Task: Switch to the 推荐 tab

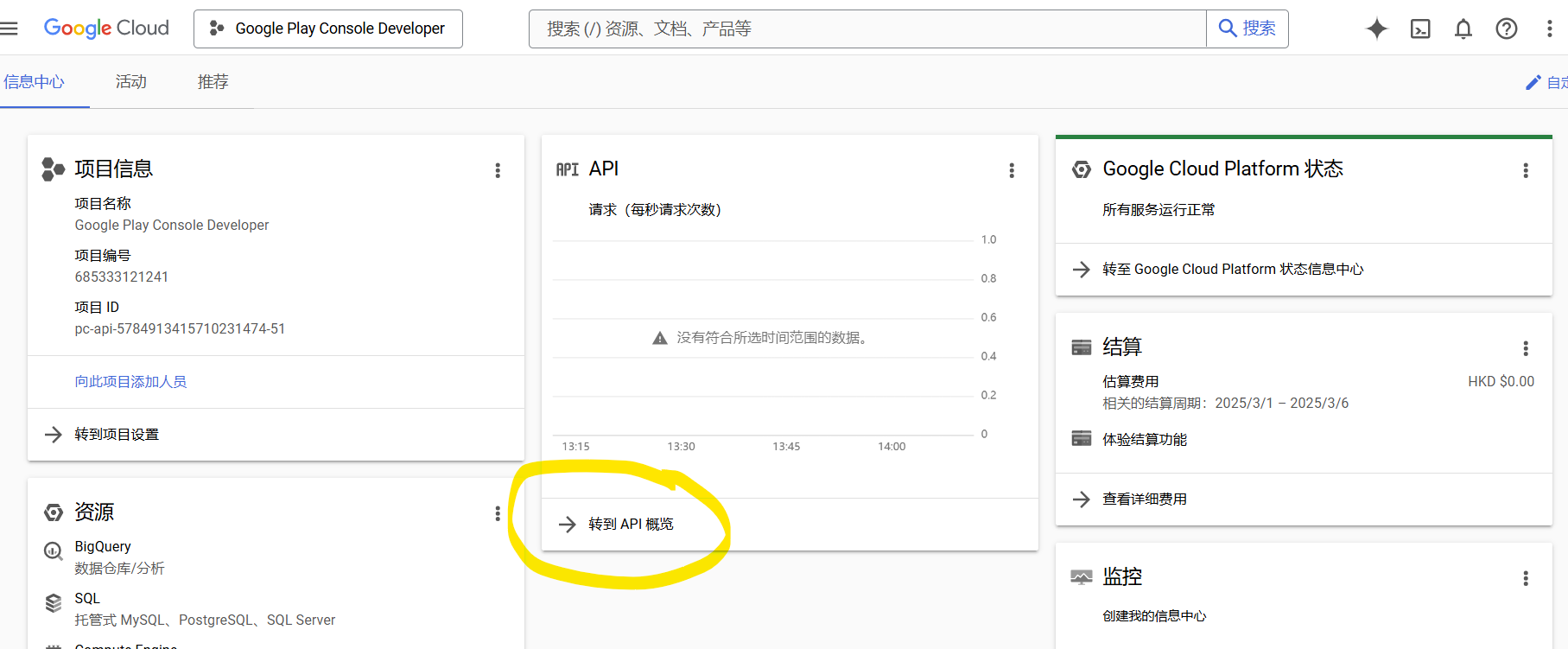Action: [213, 82]
